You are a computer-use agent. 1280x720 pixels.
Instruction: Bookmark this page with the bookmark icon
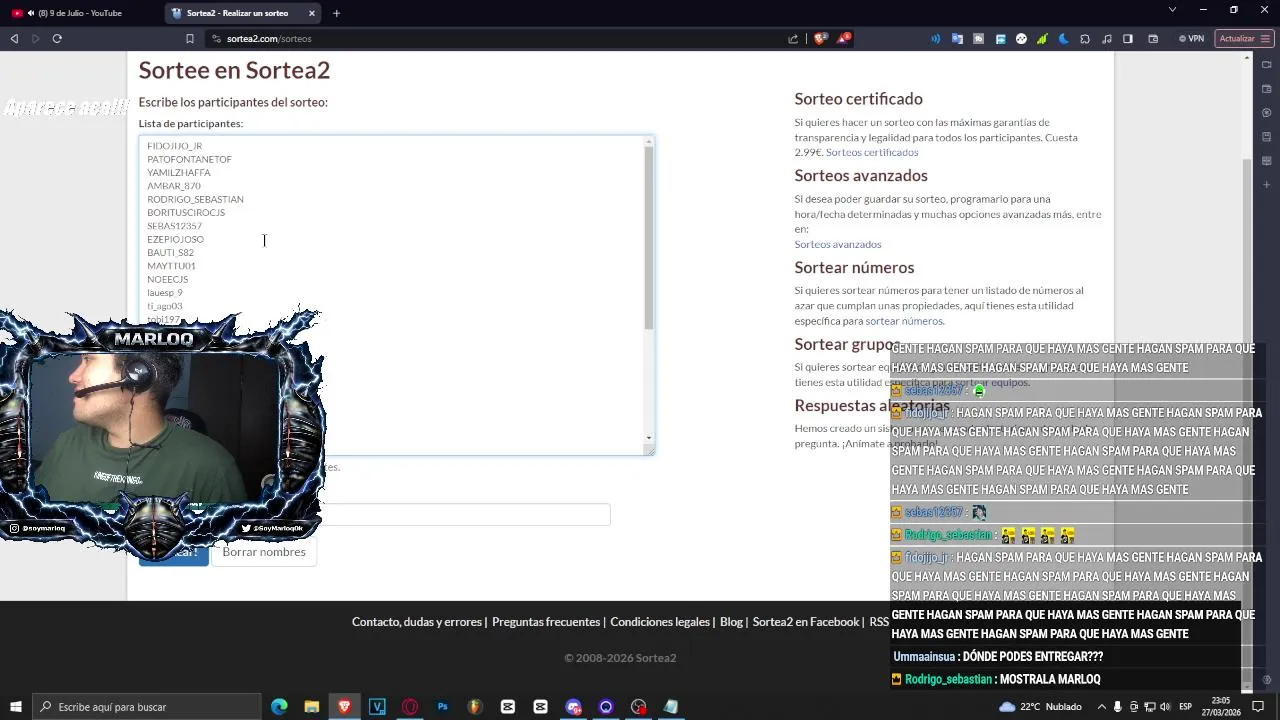tap(189, 38)
